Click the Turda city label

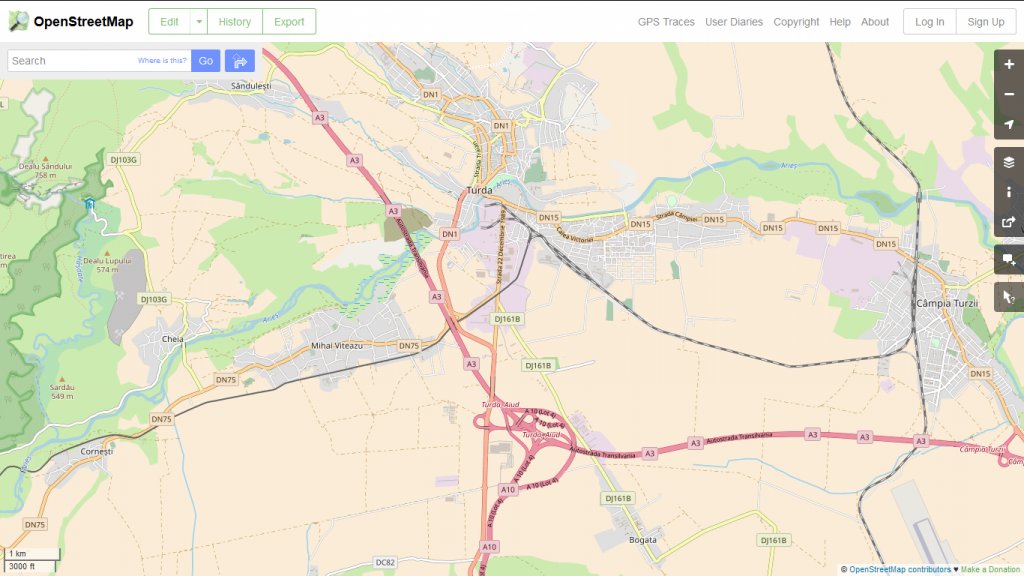479,190
